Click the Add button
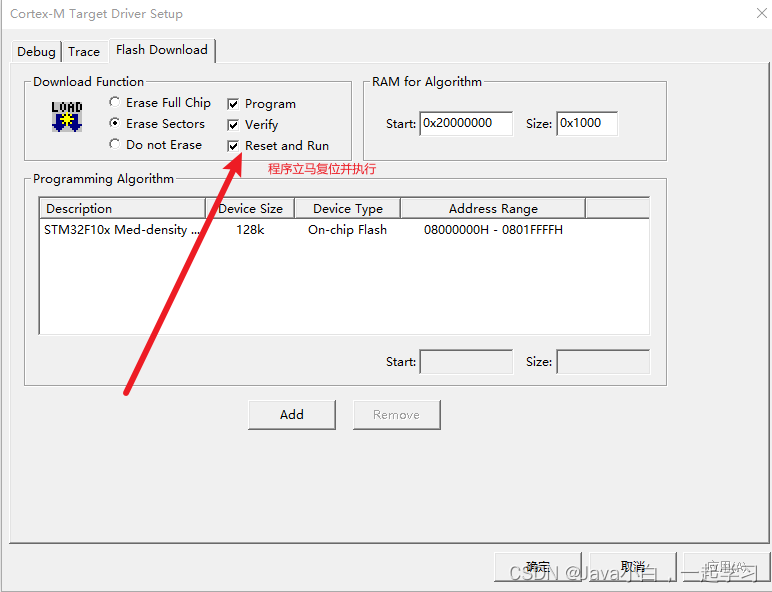 (292, 415)
